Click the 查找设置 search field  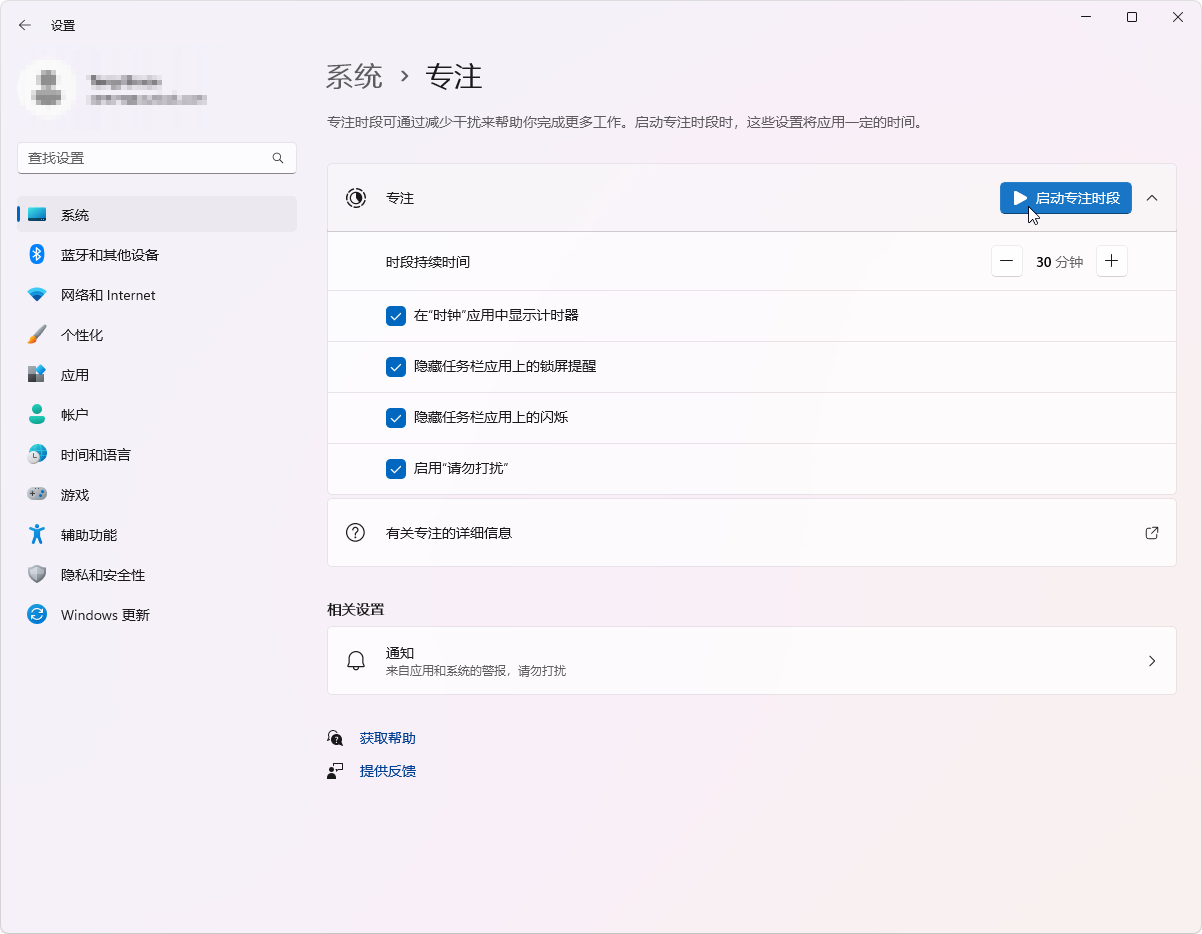coord(145,158)
